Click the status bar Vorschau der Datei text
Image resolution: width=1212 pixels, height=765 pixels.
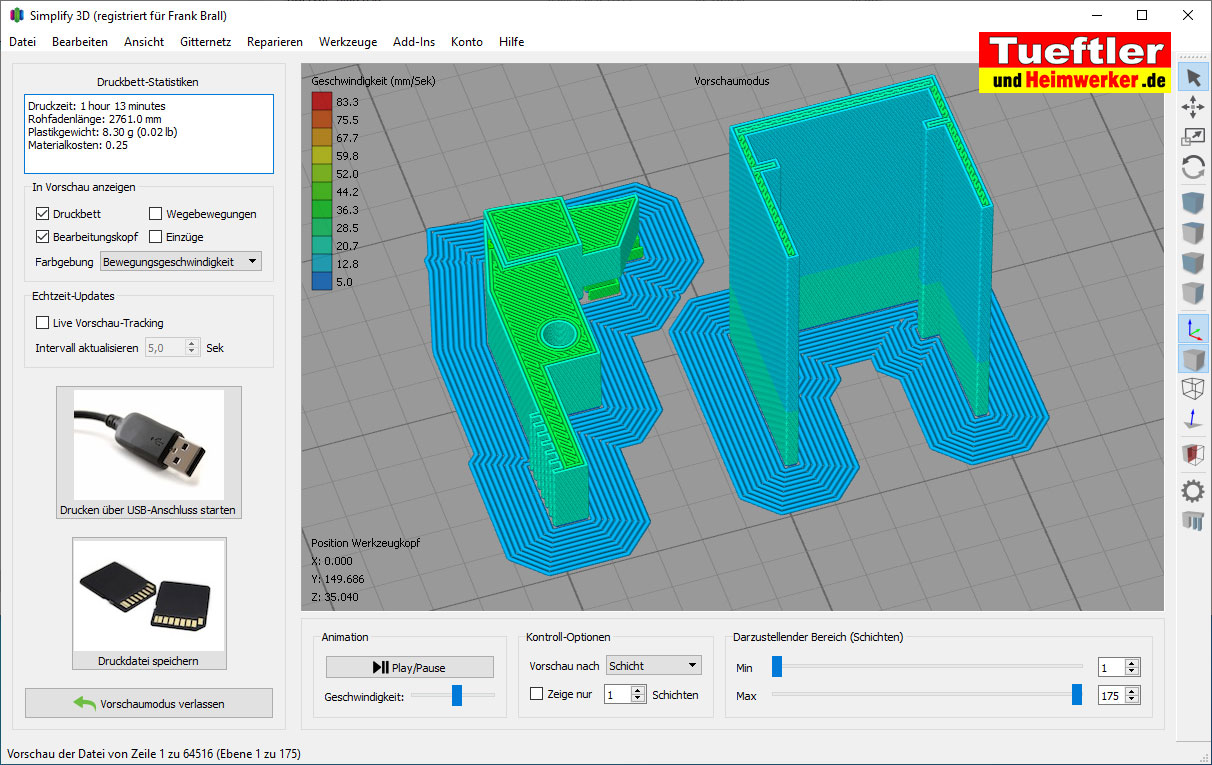coord(154,754)
